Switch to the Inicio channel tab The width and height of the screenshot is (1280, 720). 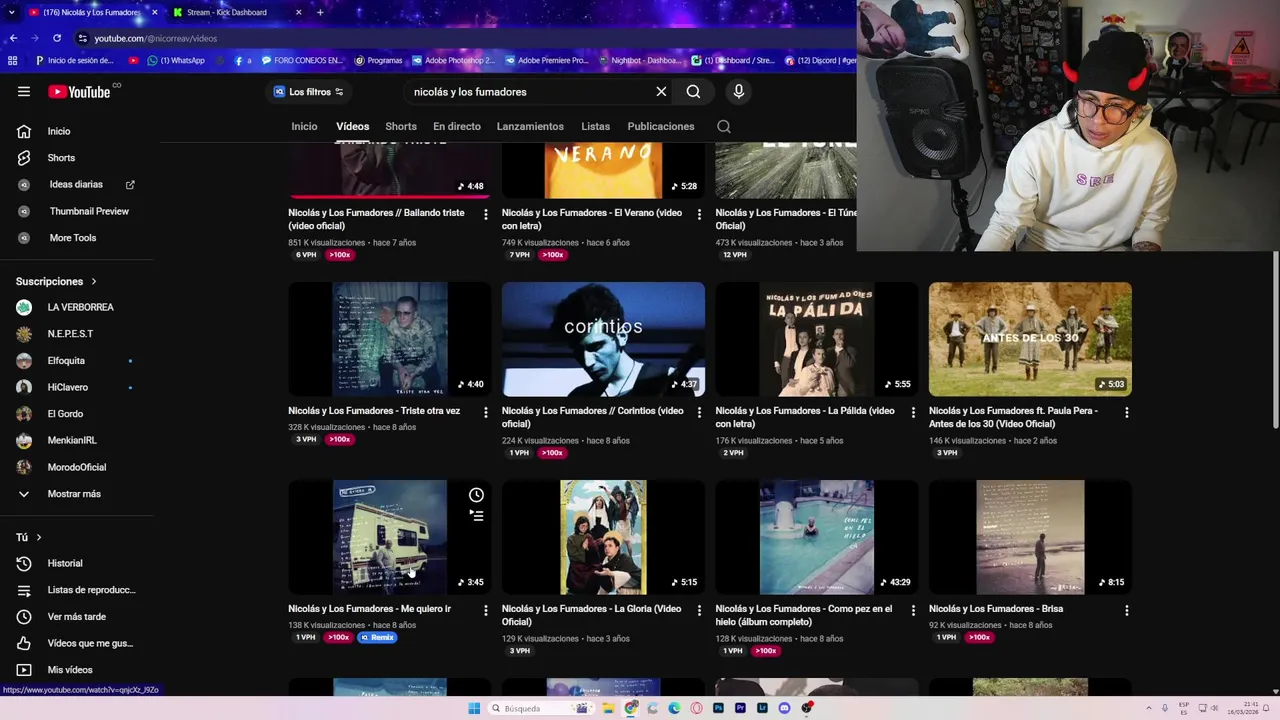coord(304,126)
